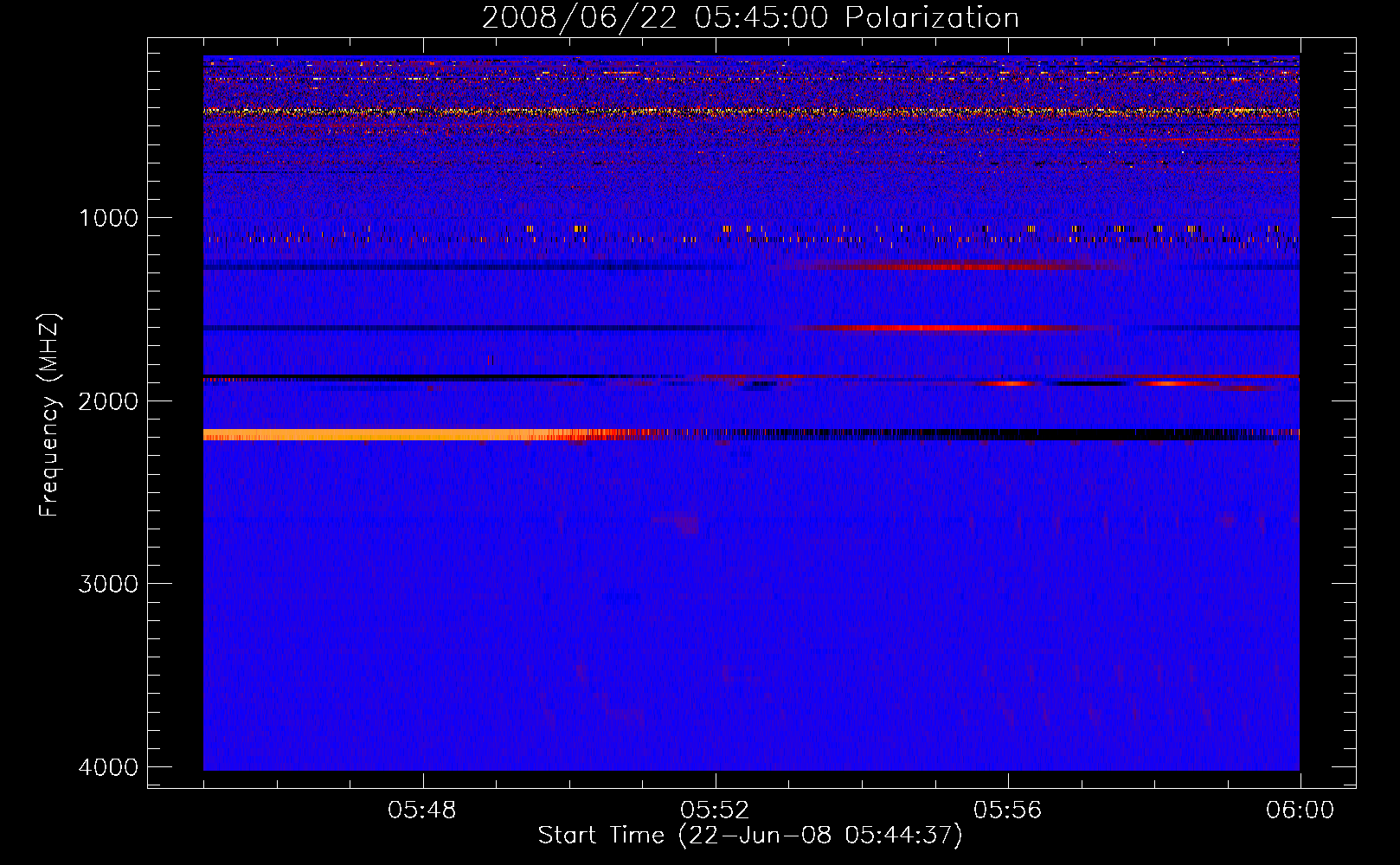Click the plot title '2008/06/22 05:45:00 Polarization'
This screenshot has height=865, width=1400.
[750, 17]
